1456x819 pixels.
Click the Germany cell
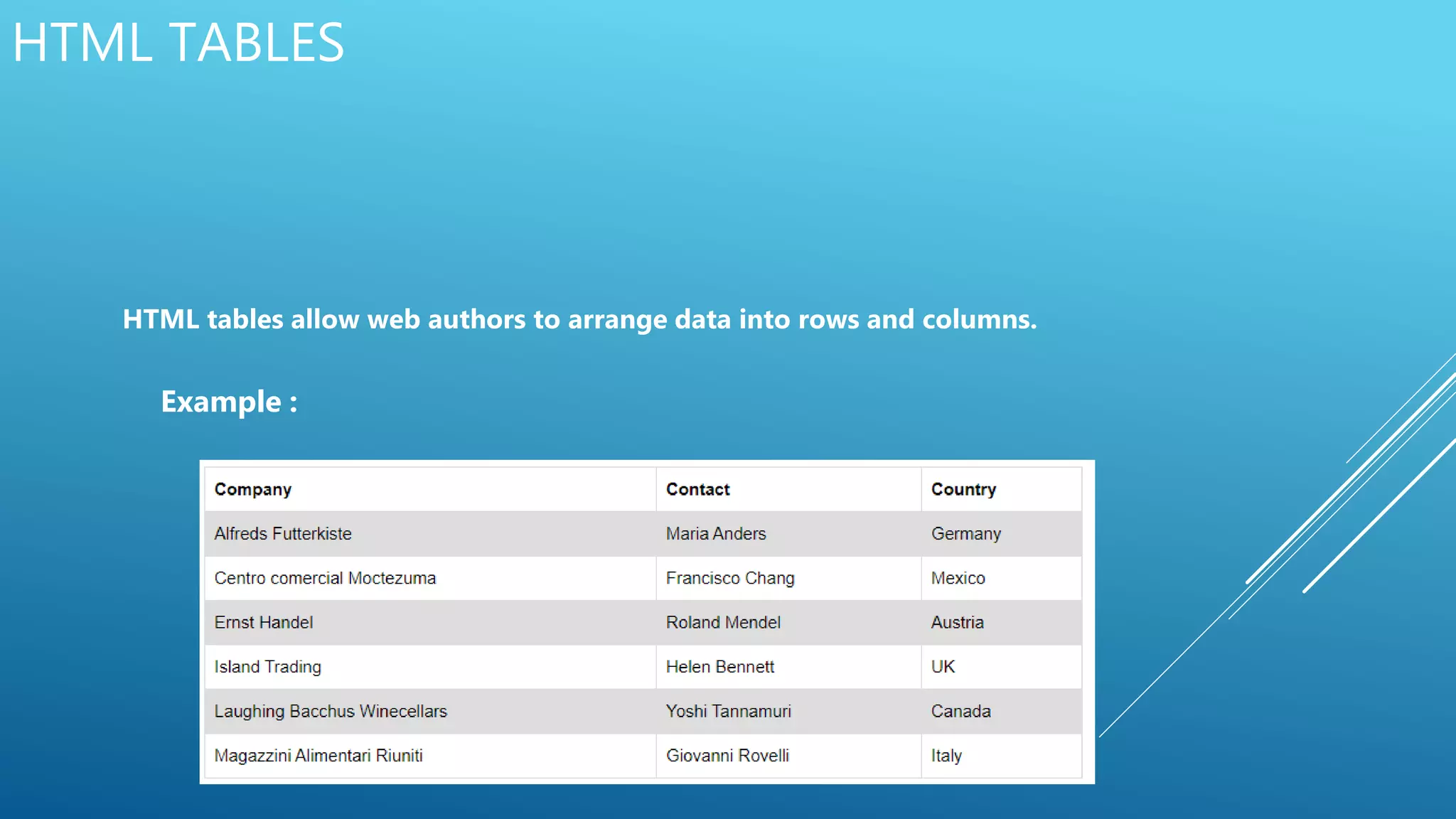[x=965, y=534]
